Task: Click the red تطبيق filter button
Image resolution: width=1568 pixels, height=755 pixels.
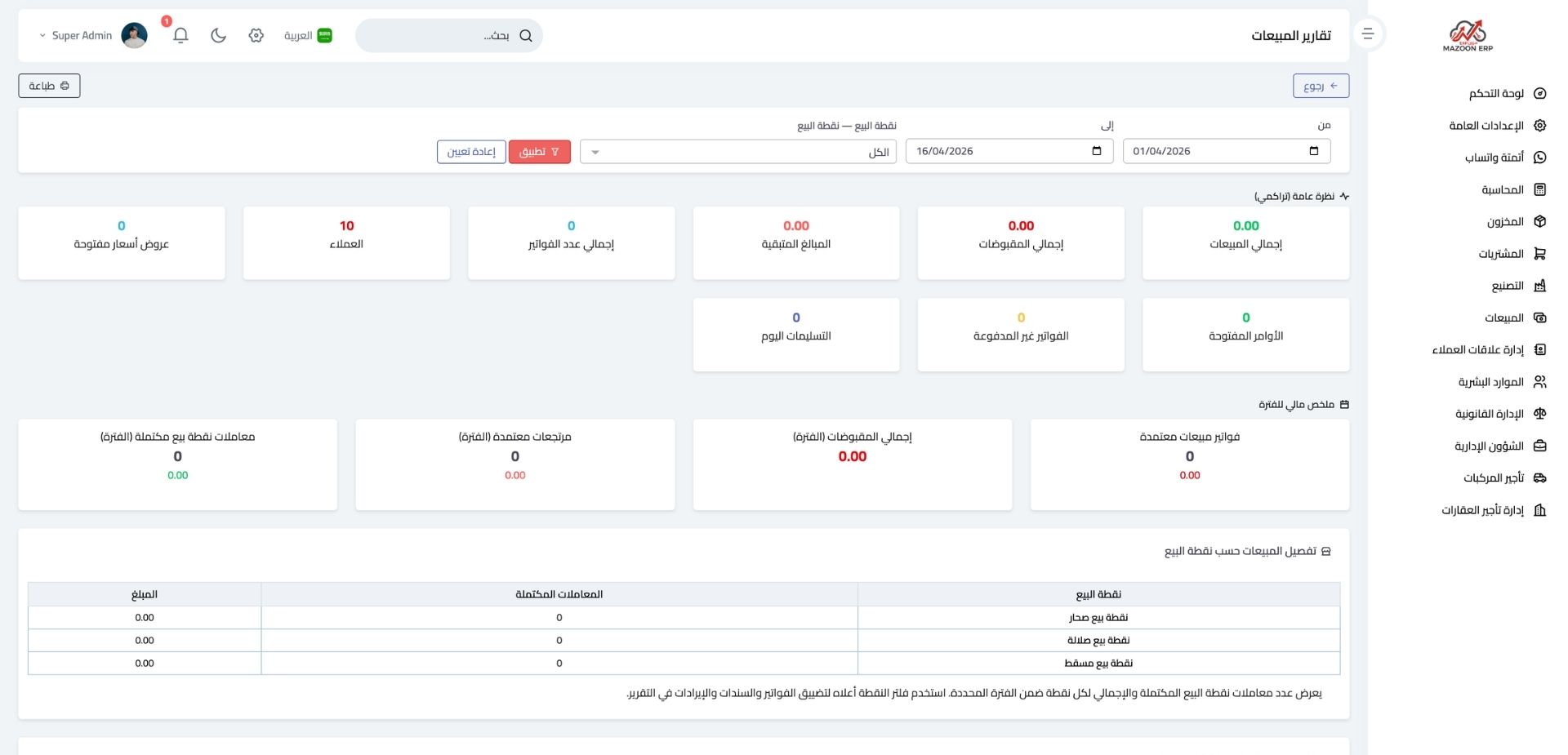Action: (x=539, y=152)
